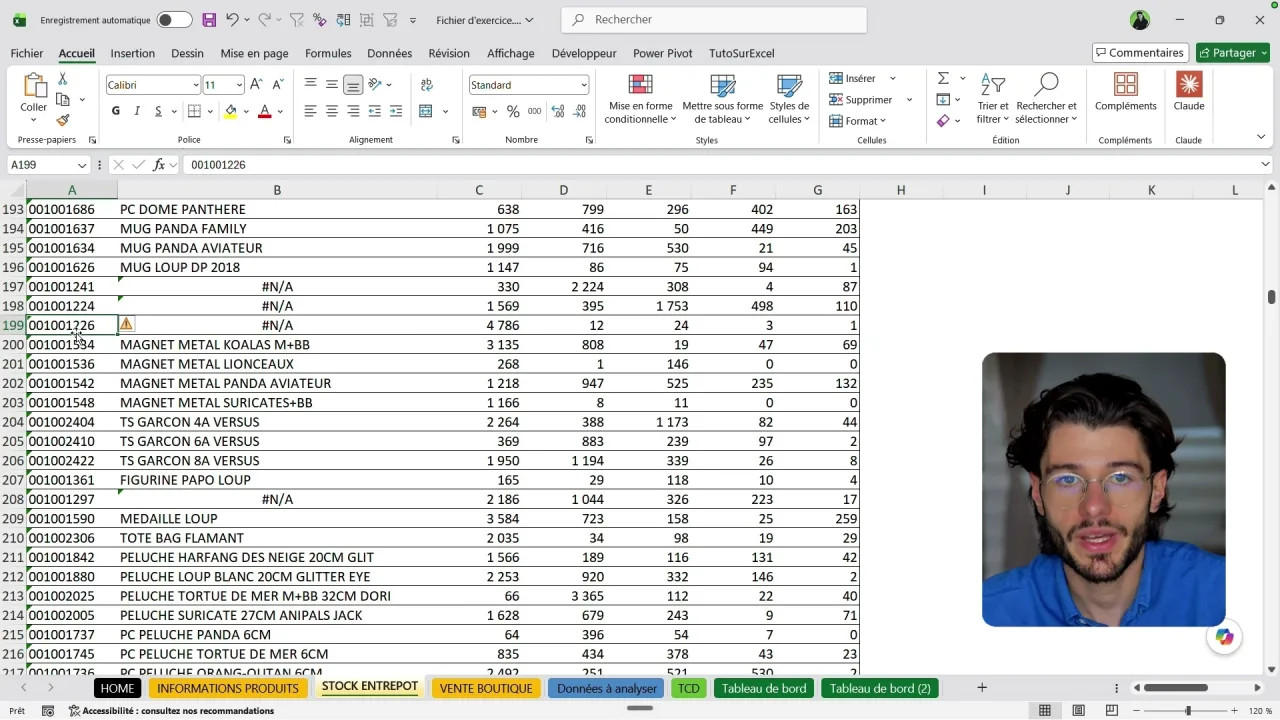Apply percent style format

pos(513,111)
